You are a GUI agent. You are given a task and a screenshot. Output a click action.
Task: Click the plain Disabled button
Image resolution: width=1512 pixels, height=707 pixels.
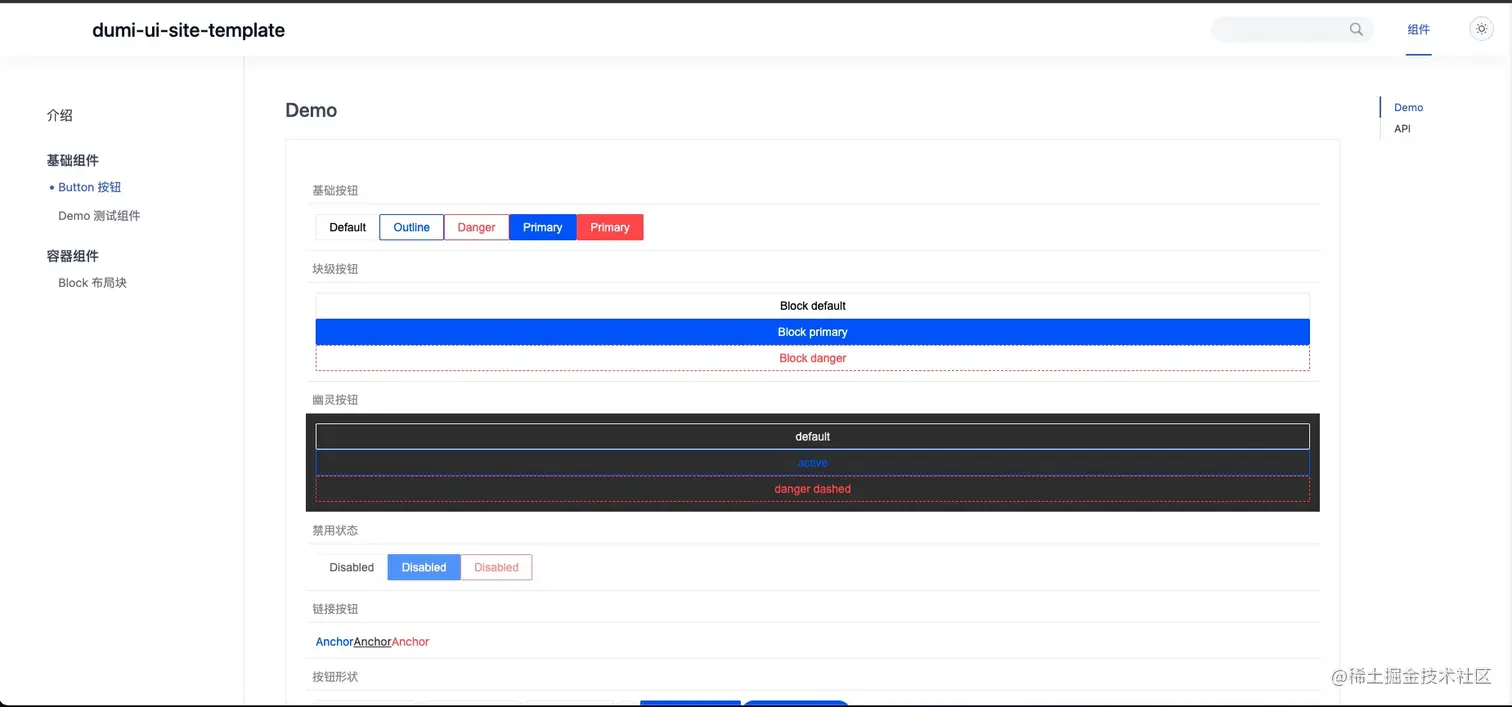pyautogui.click(x=352, y=568)
